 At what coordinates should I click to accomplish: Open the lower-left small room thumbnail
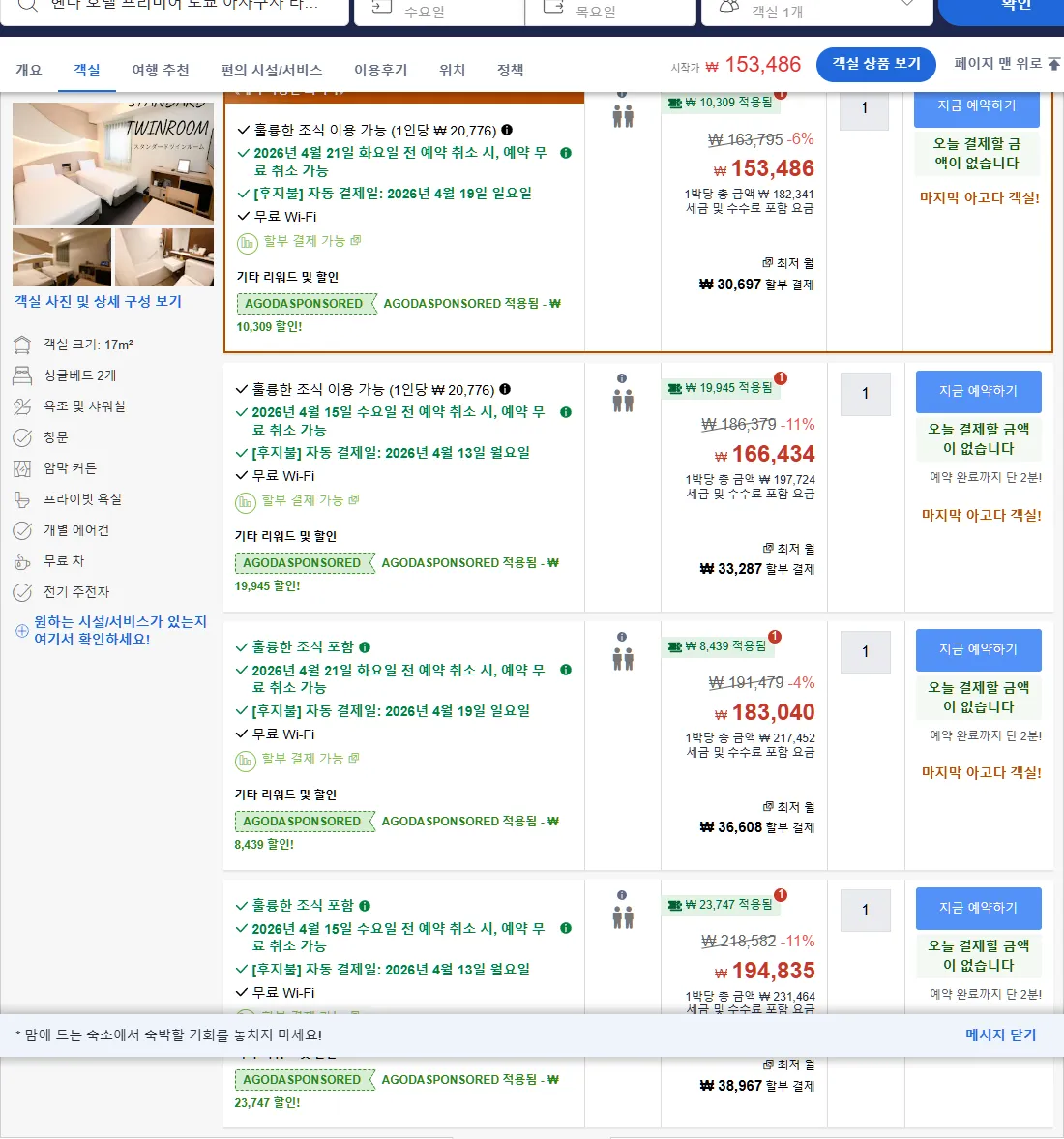tap(62, 257)
